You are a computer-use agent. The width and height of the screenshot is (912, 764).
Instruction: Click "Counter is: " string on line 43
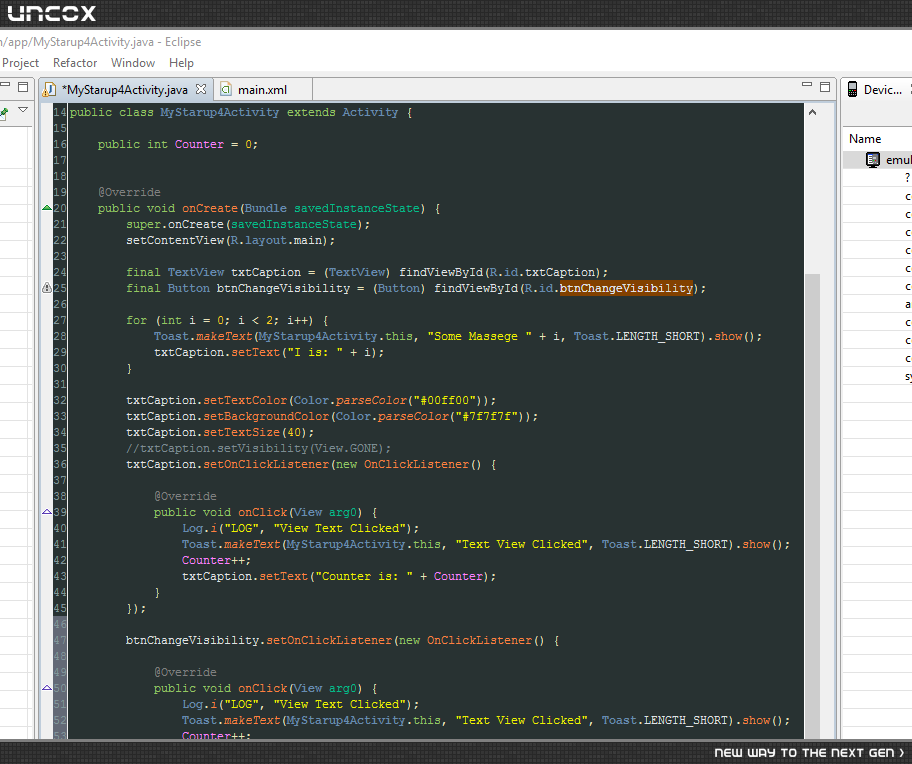[364, 576]
